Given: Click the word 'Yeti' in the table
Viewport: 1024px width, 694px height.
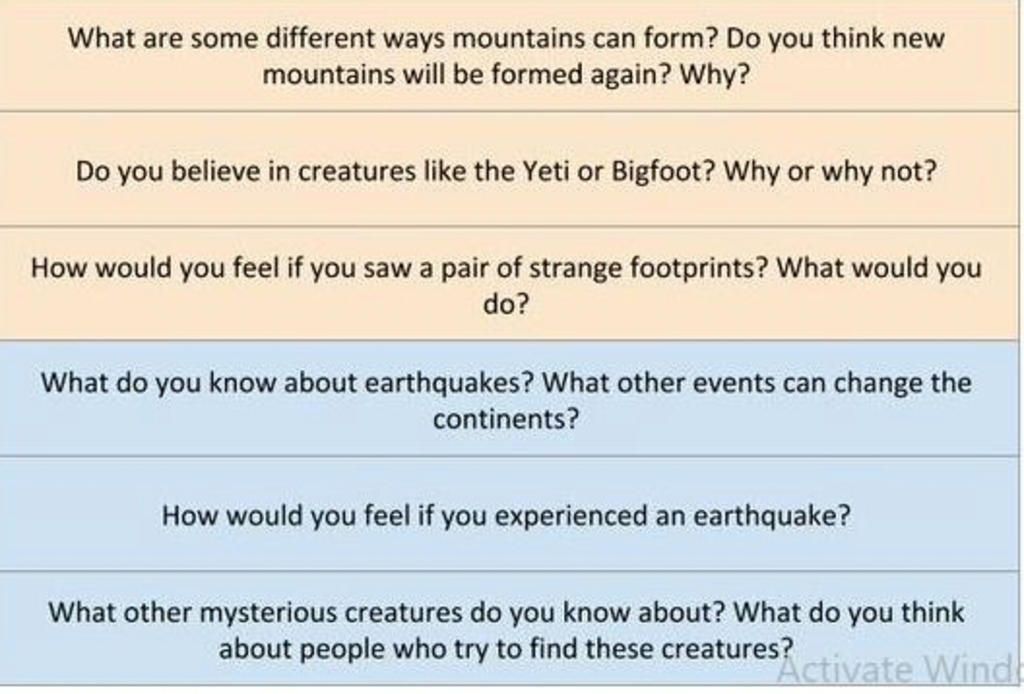Looking at the screenshot, I should click(546, 171).
